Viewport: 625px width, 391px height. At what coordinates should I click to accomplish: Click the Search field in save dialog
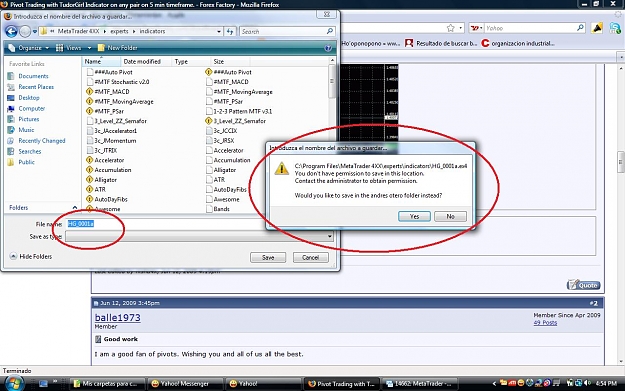tap(287, 31)
